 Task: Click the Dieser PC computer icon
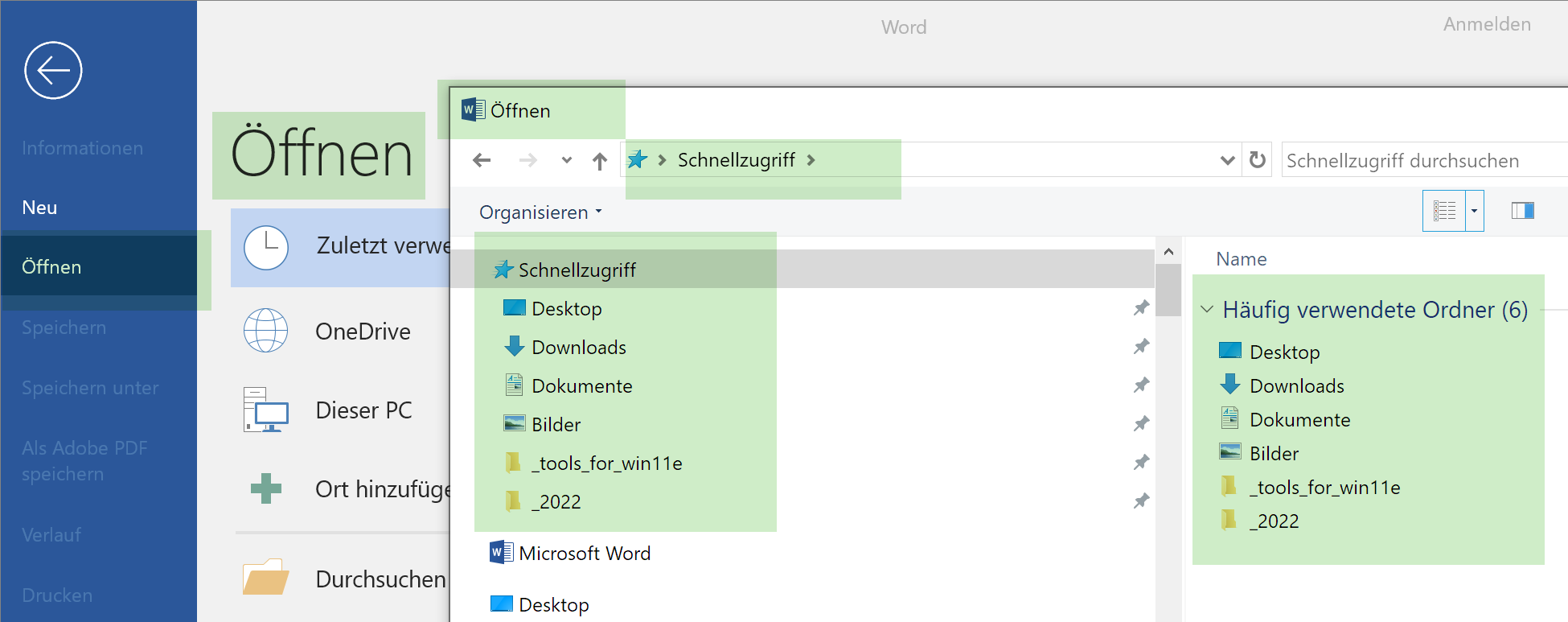[x=266, y=410]
